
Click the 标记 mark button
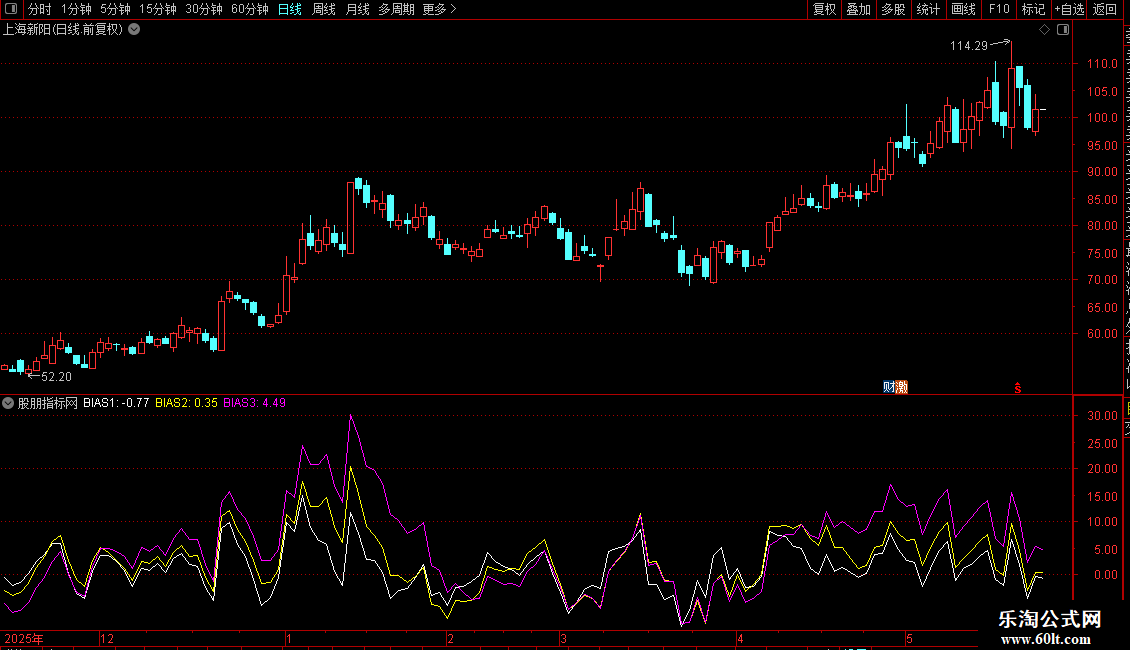tap(1033, 9)
